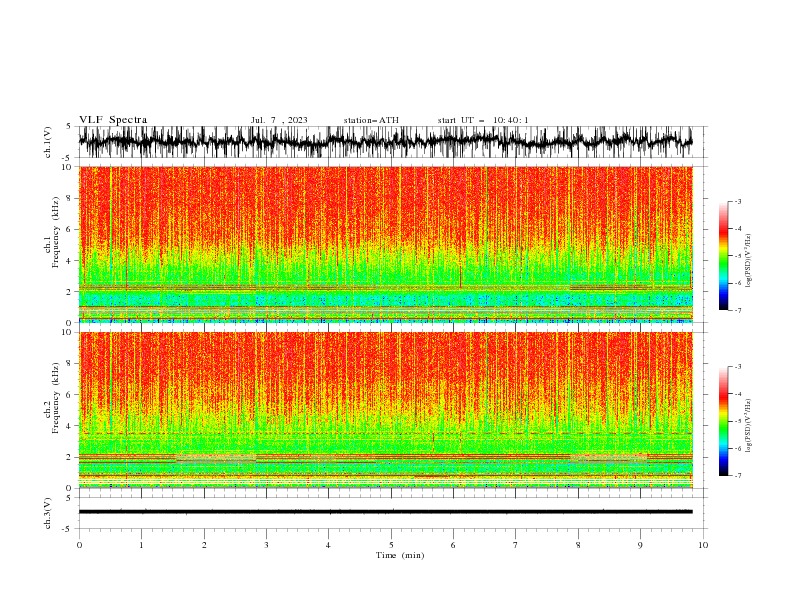Screen dimensions: 792x612
Task: Click time axis tick label "9"
Action: tap(640, 545)
